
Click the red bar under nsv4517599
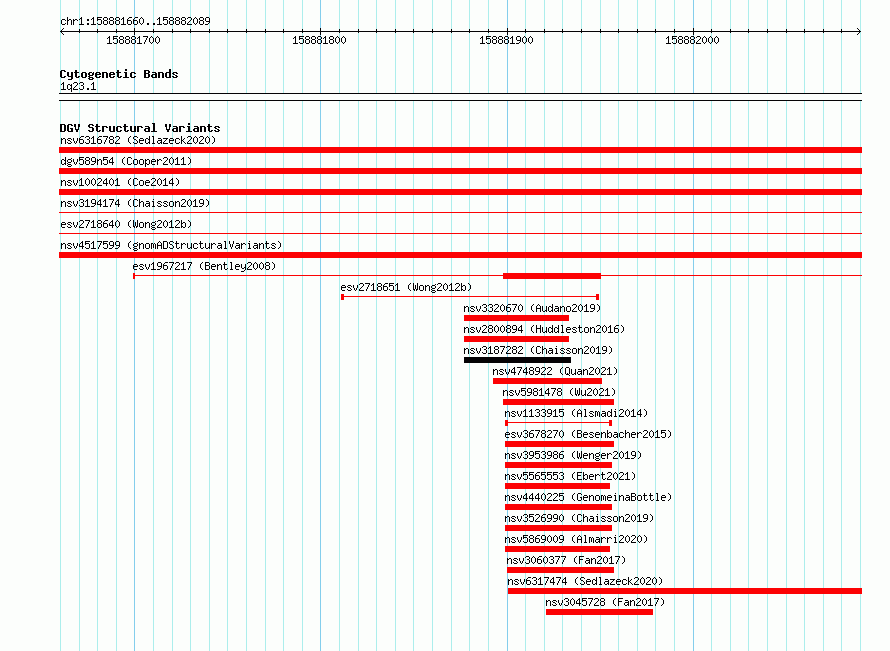tap(460, 255)
